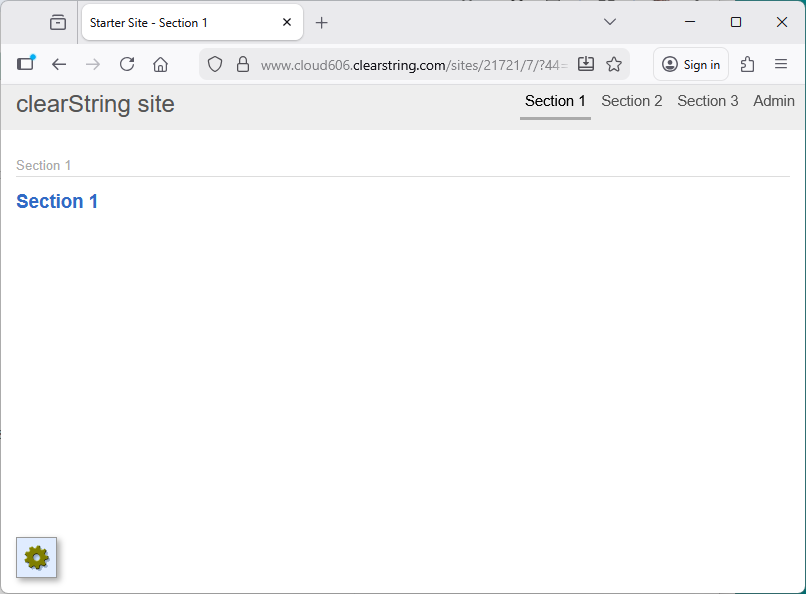The width and height of the screenshot is (806, 594).
Task: Open the browser home page
Action: point(160,64)
